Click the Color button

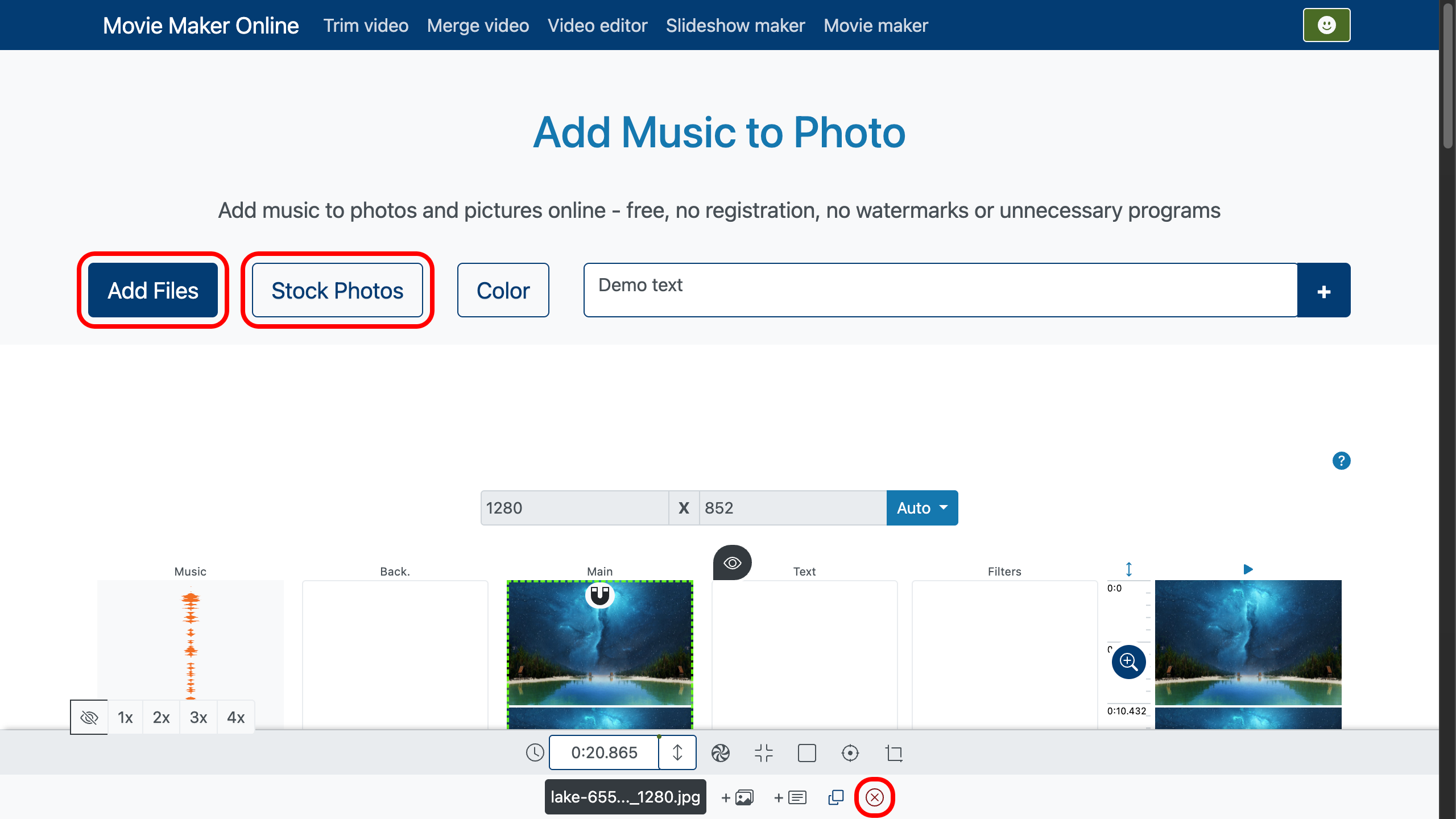pos(503,290)
